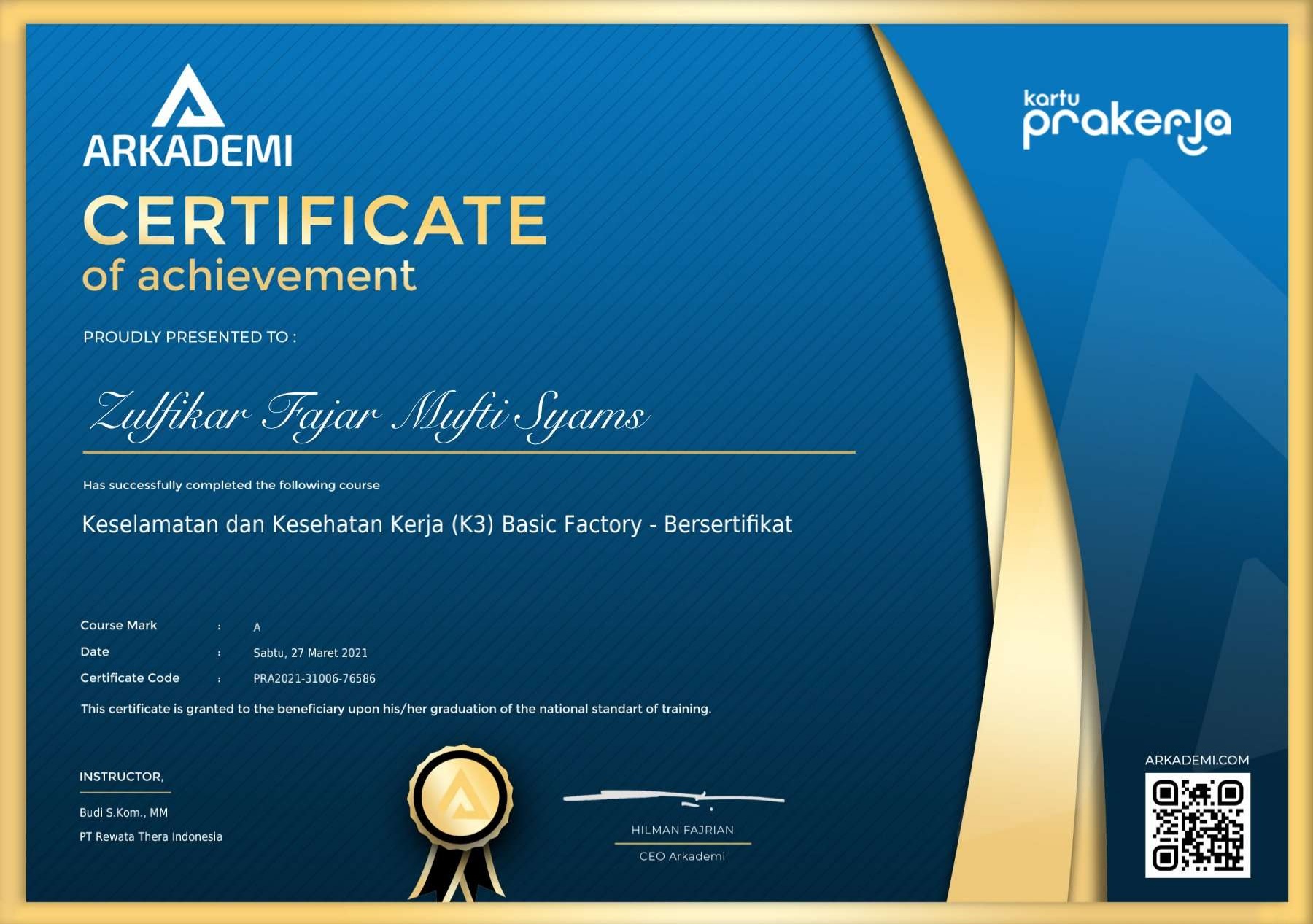This screenshot has height=924, width=1313.
Task: Click the 'CEO Arkademi' title
Action: click(x=682, y=856)
